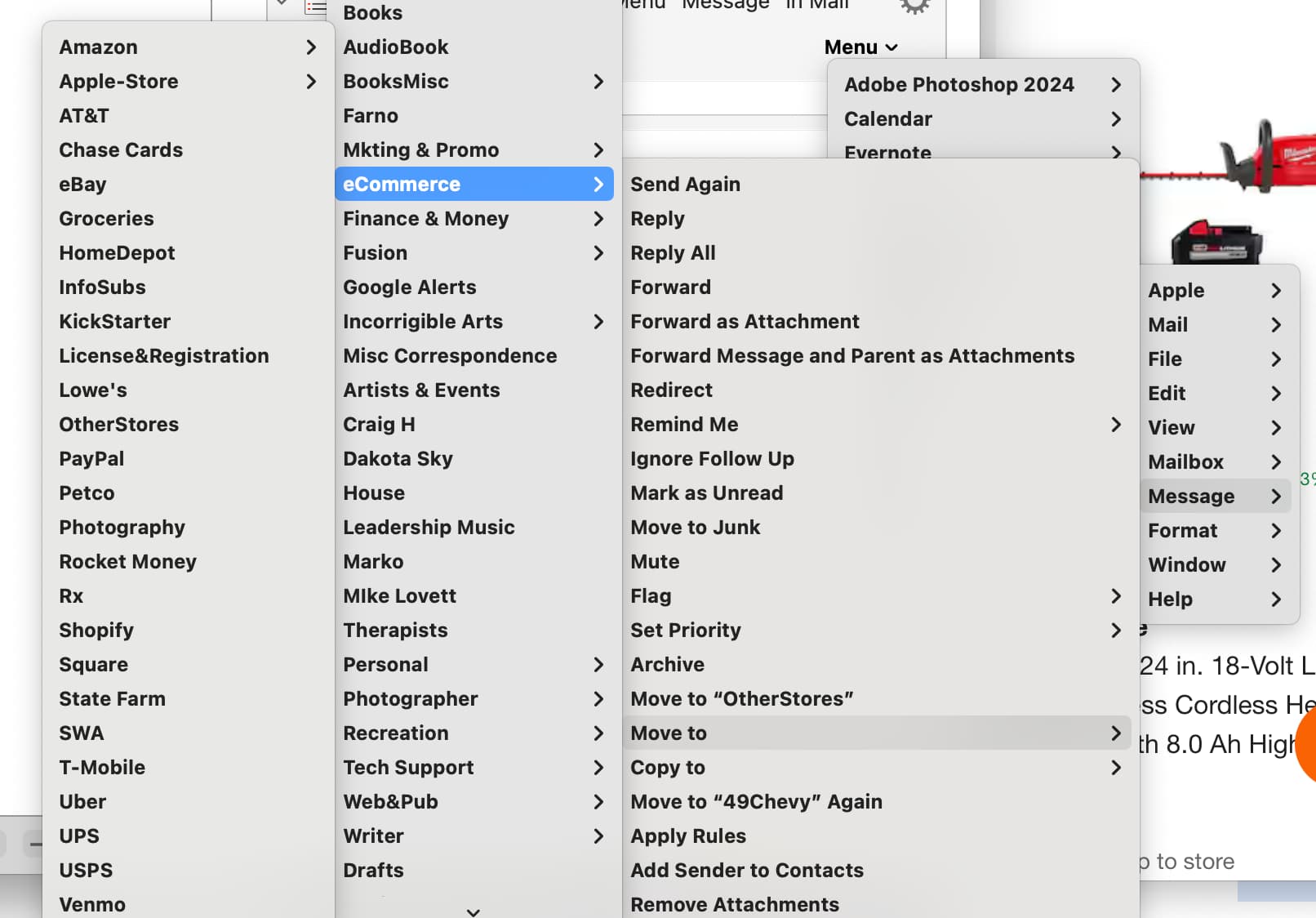
Task: Choose Move to “49Chevy” Again
Action: tap(877, 802)
